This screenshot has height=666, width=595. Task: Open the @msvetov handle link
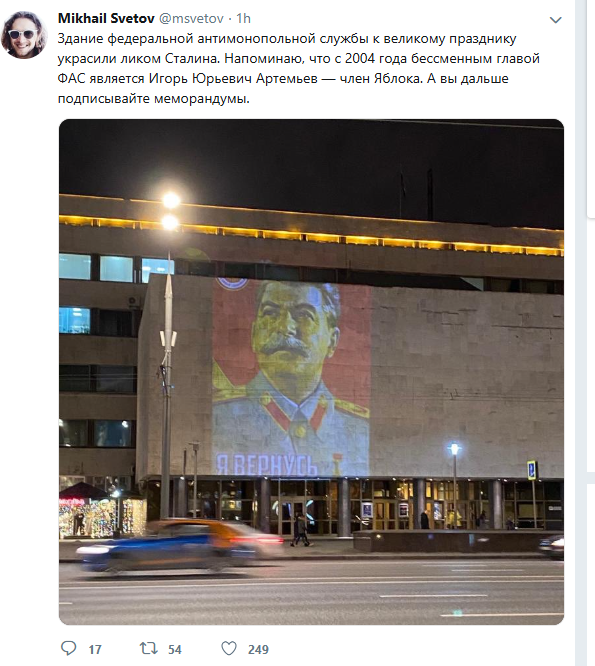[x=191, y=19]
